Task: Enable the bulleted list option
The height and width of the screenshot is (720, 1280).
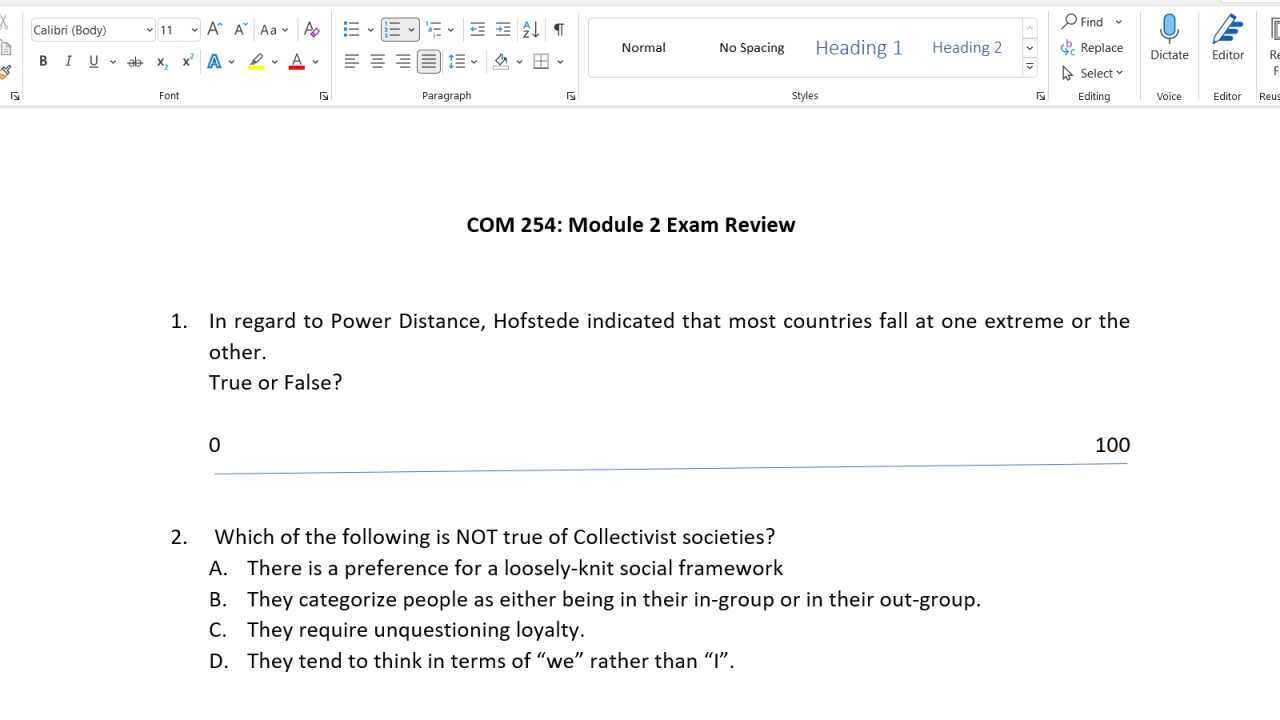Action: pos(351,29)
